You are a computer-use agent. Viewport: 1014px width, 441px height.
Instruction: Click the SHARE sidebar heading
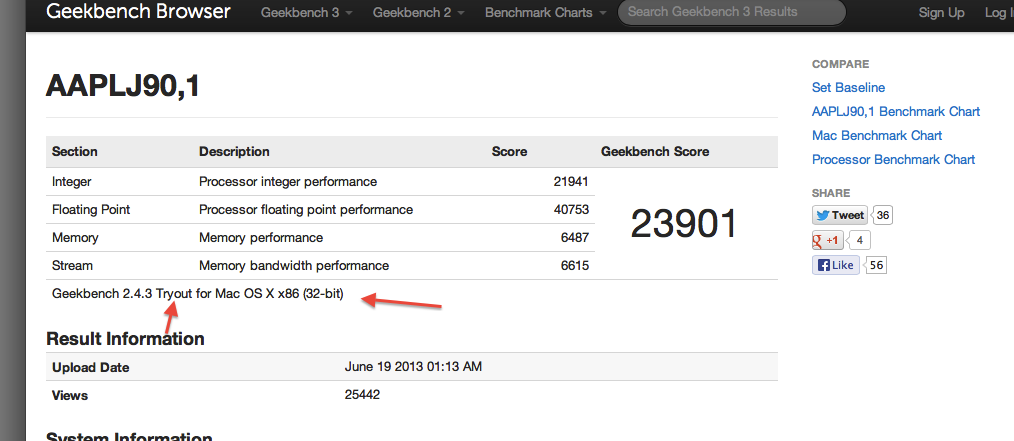[831, 193]
